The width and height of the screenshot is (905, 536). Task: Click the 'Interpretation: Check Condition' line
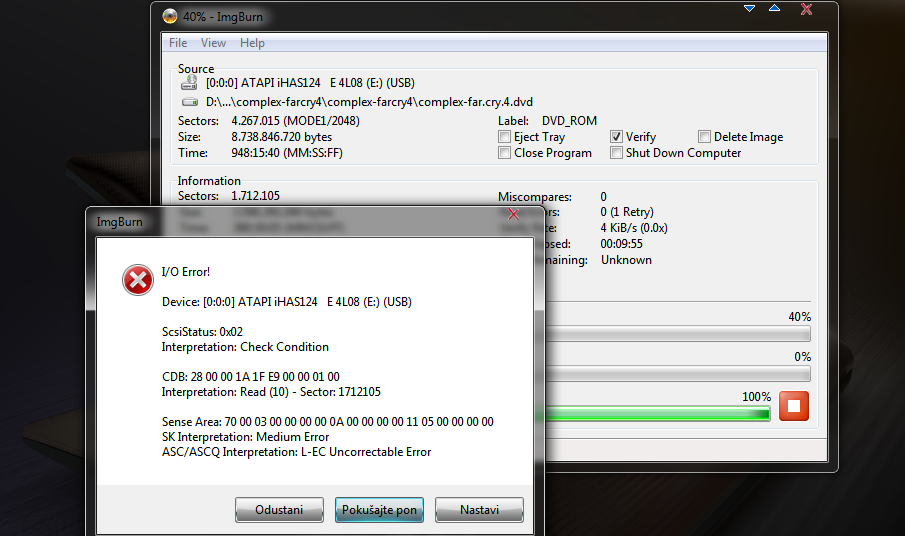click(245, 347)
